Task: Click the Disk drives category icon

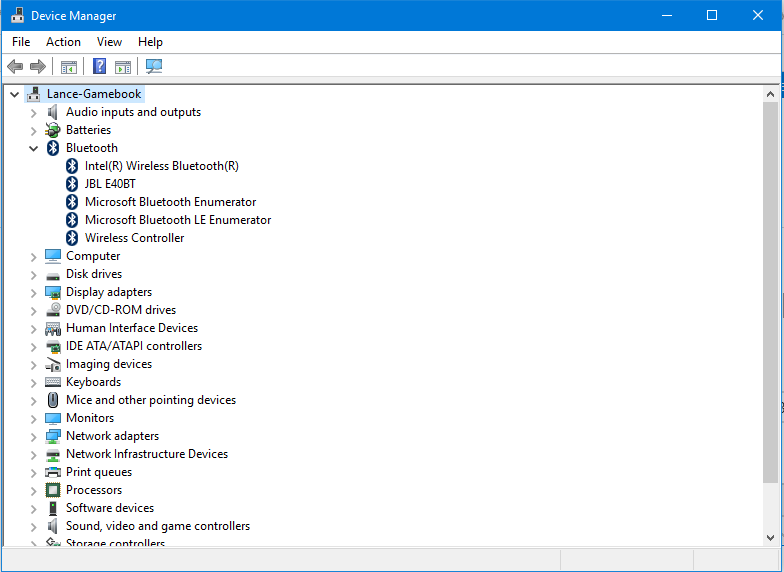Action: pos(52,276)
